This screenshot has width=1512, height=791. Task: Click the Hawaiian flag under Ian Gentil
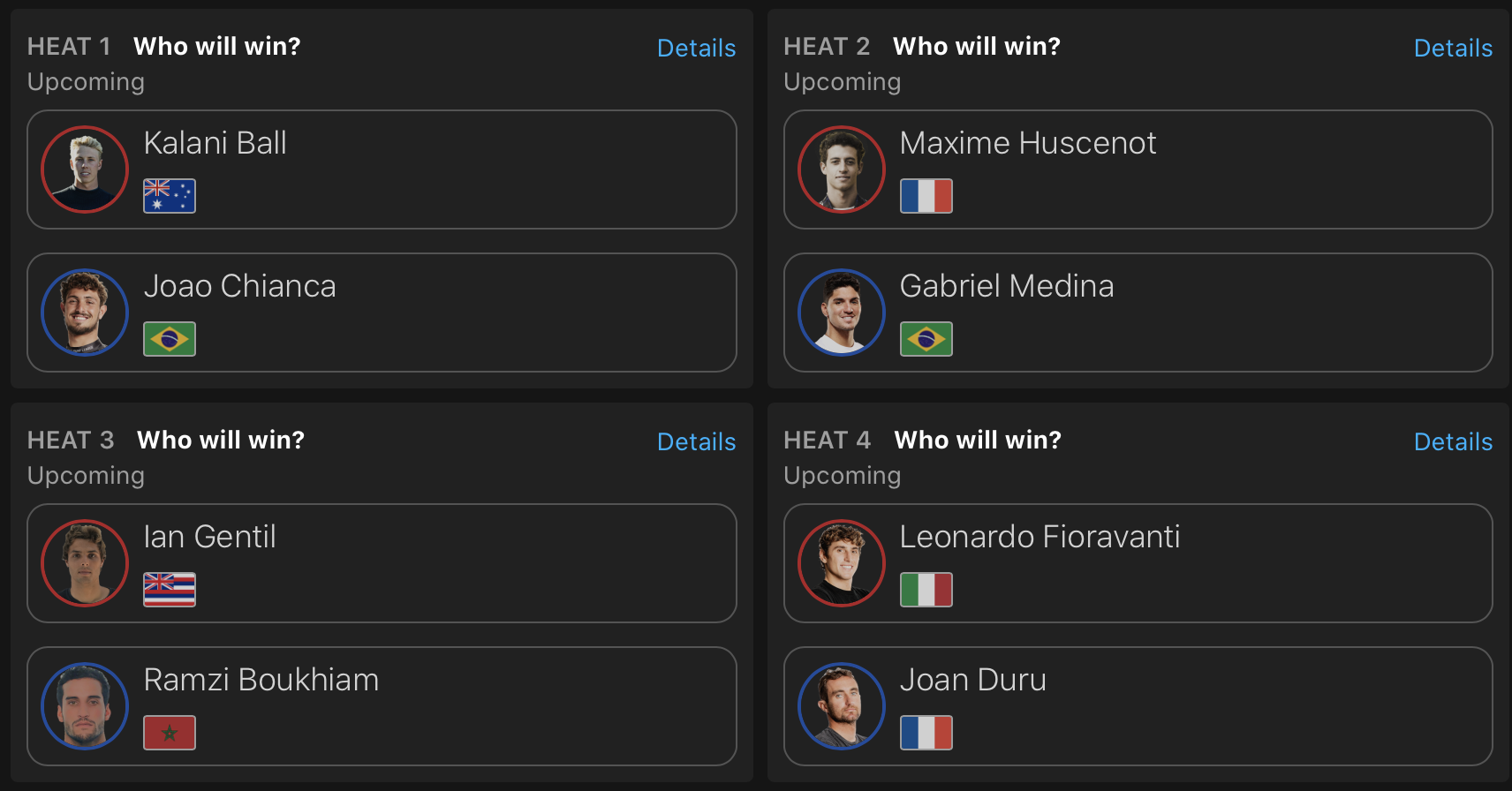[170, 590]
